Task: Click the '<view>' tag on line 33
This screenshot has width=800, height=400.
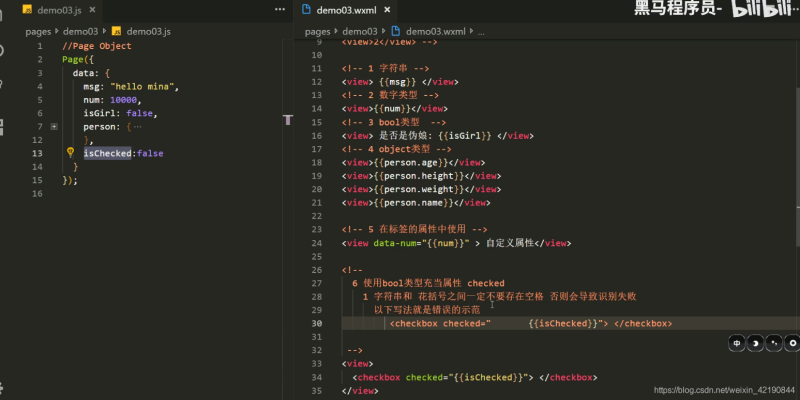Action: 358,364
